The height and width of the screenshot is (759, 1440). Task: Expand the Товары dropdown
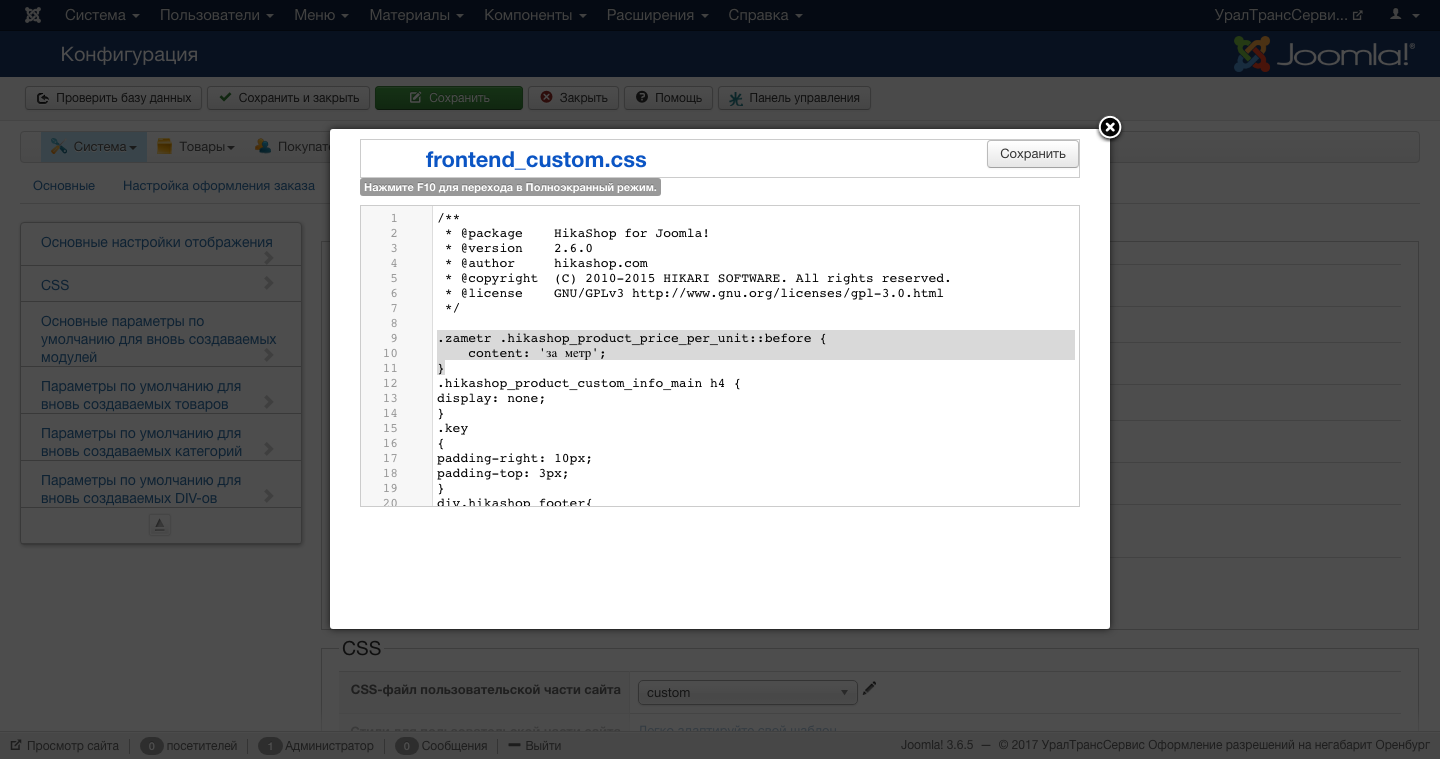(x=196, y=147)
